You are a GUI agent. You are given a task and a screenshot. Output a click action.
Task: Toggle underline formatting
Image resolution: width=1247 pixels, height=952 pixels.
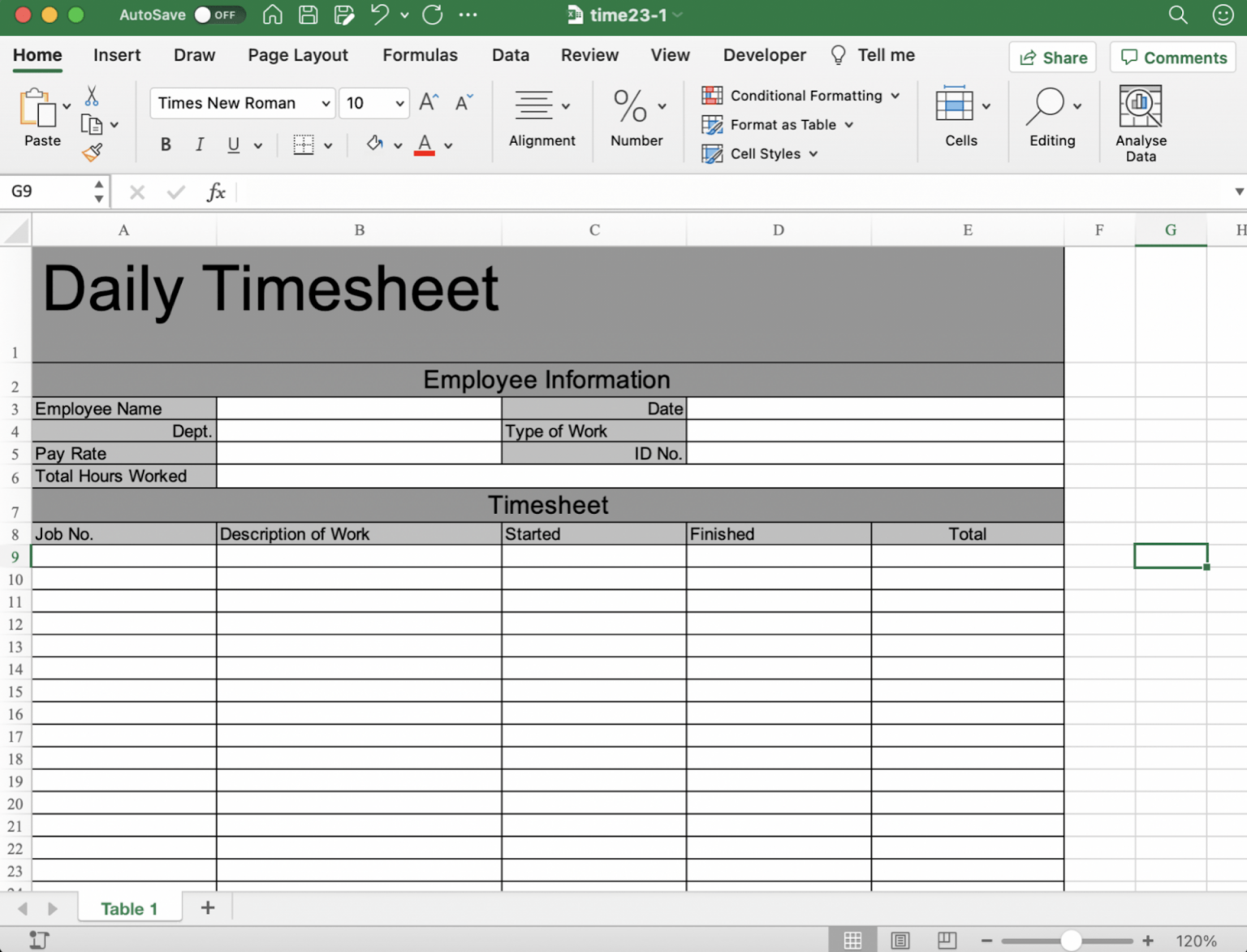pyautogui.click(x=232, y=144)
